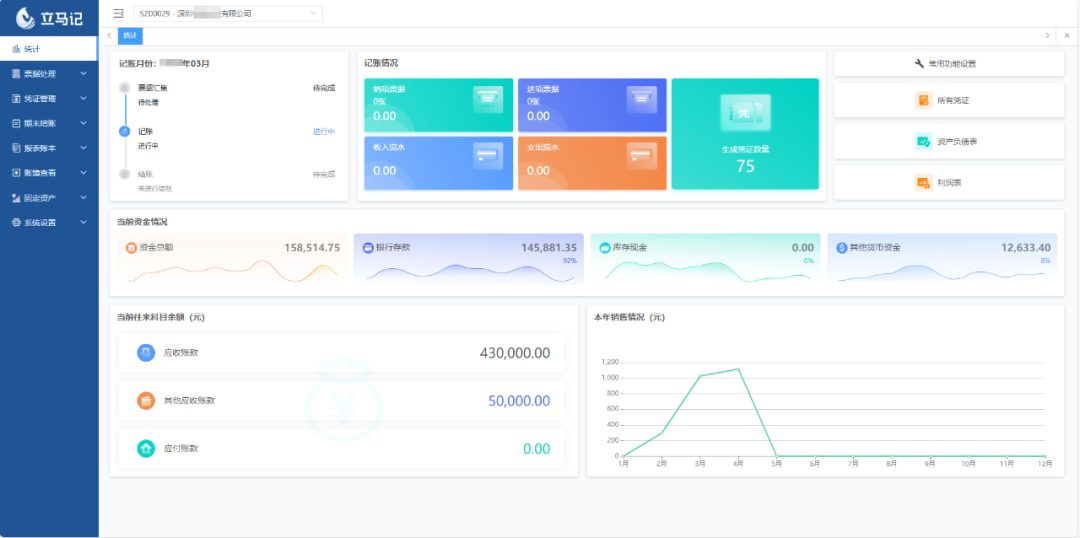The width and height of the screenshot is (1080, 538).
Task: Click the 立马记 logo icon
Action: pos(25,18)
